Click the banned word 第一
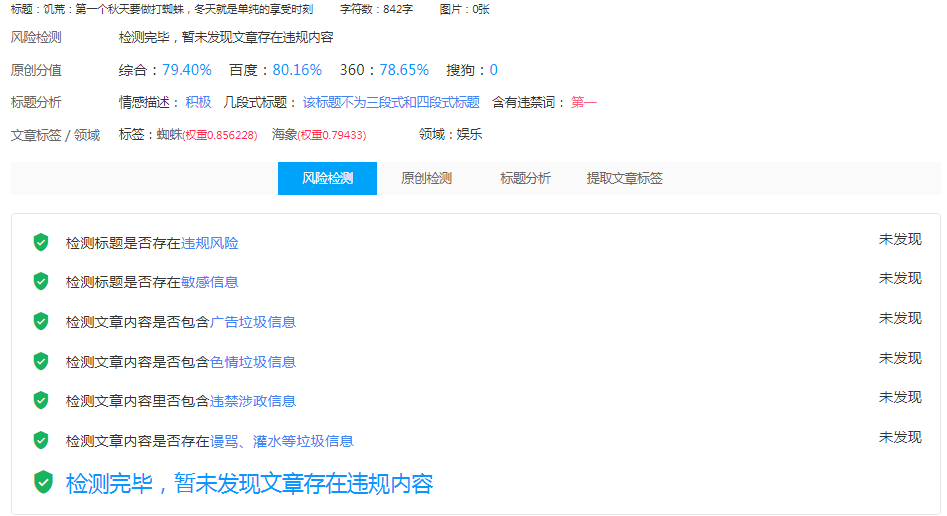 (x=583, y=102)
